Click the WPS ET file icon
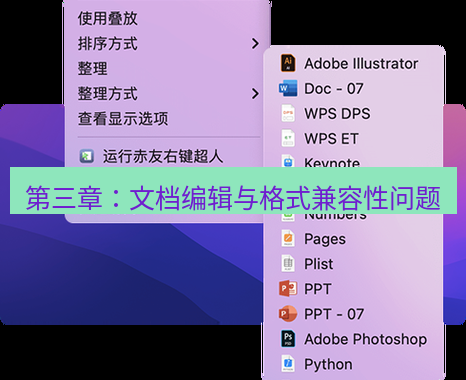Image resolution: width=466 pixels, height=380 pixels. click(288, 139)
